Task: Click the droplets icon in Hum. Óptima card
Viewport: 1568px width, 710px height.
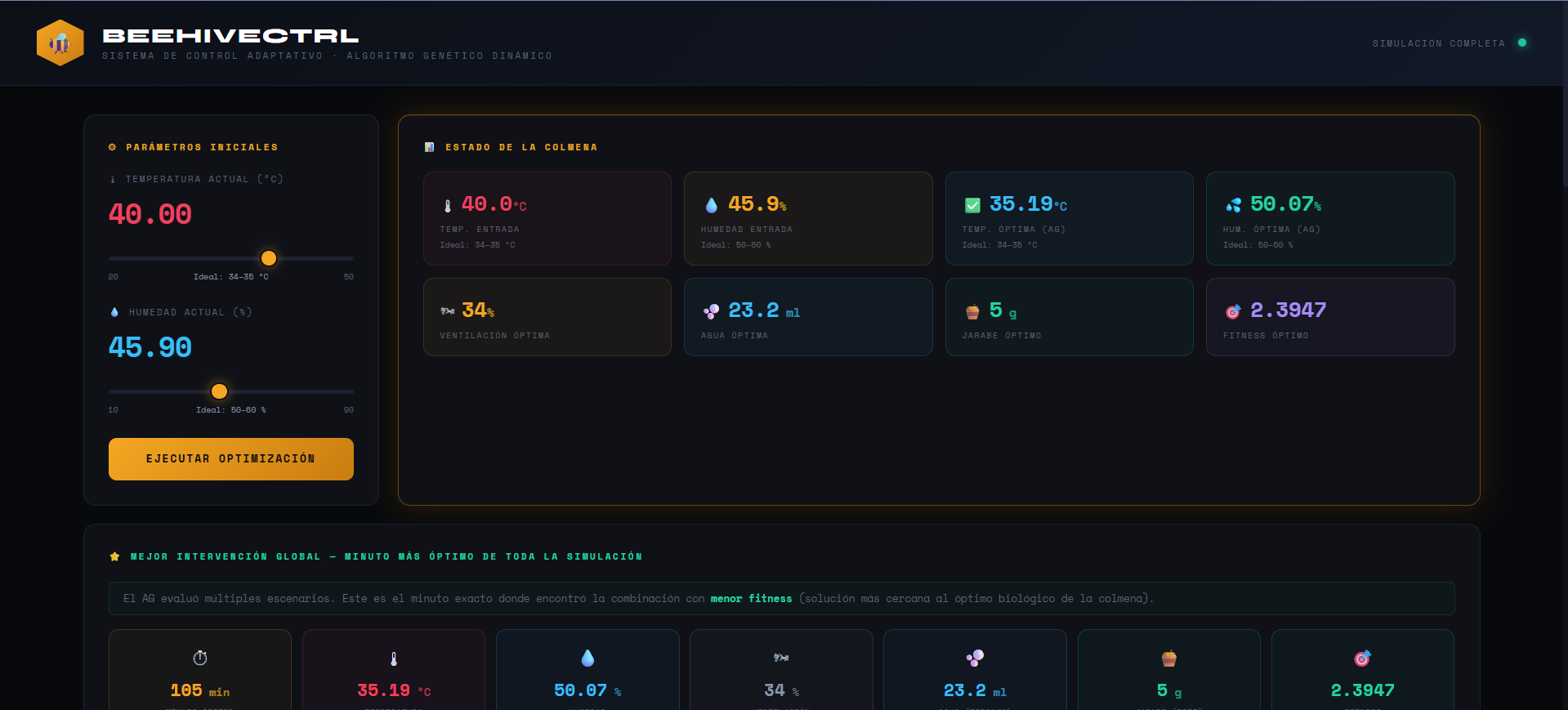Action: pyautogui.click(x=1233, y=206)
